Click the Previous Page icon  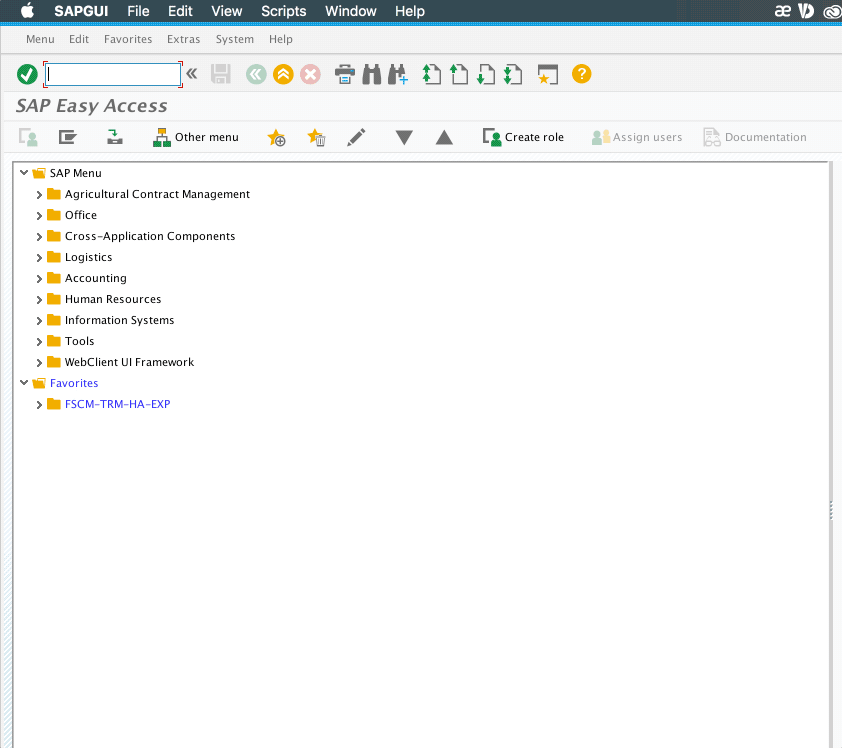pos(459,74)
